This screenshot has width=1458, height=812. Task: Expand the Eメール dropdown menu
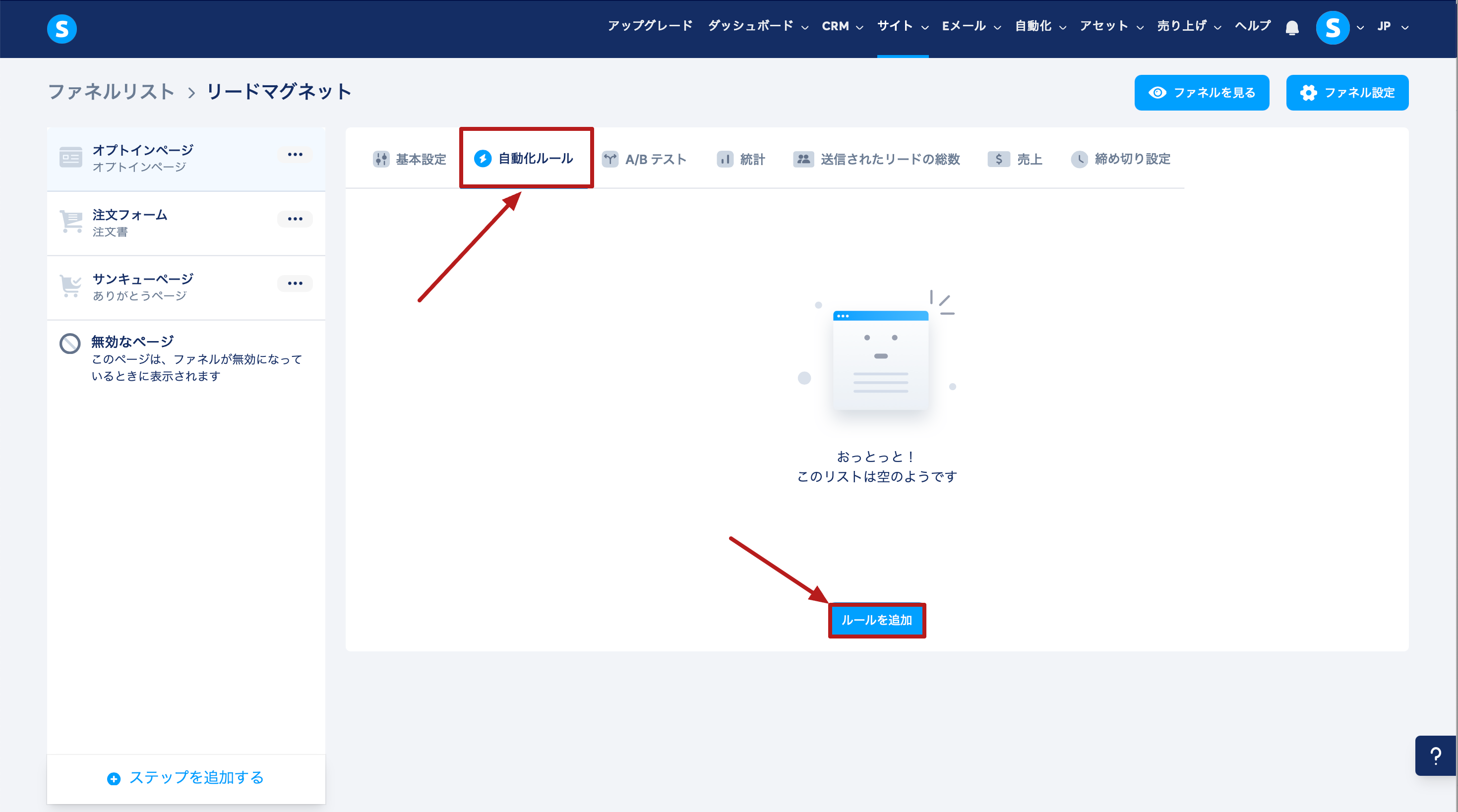(971, 26)
